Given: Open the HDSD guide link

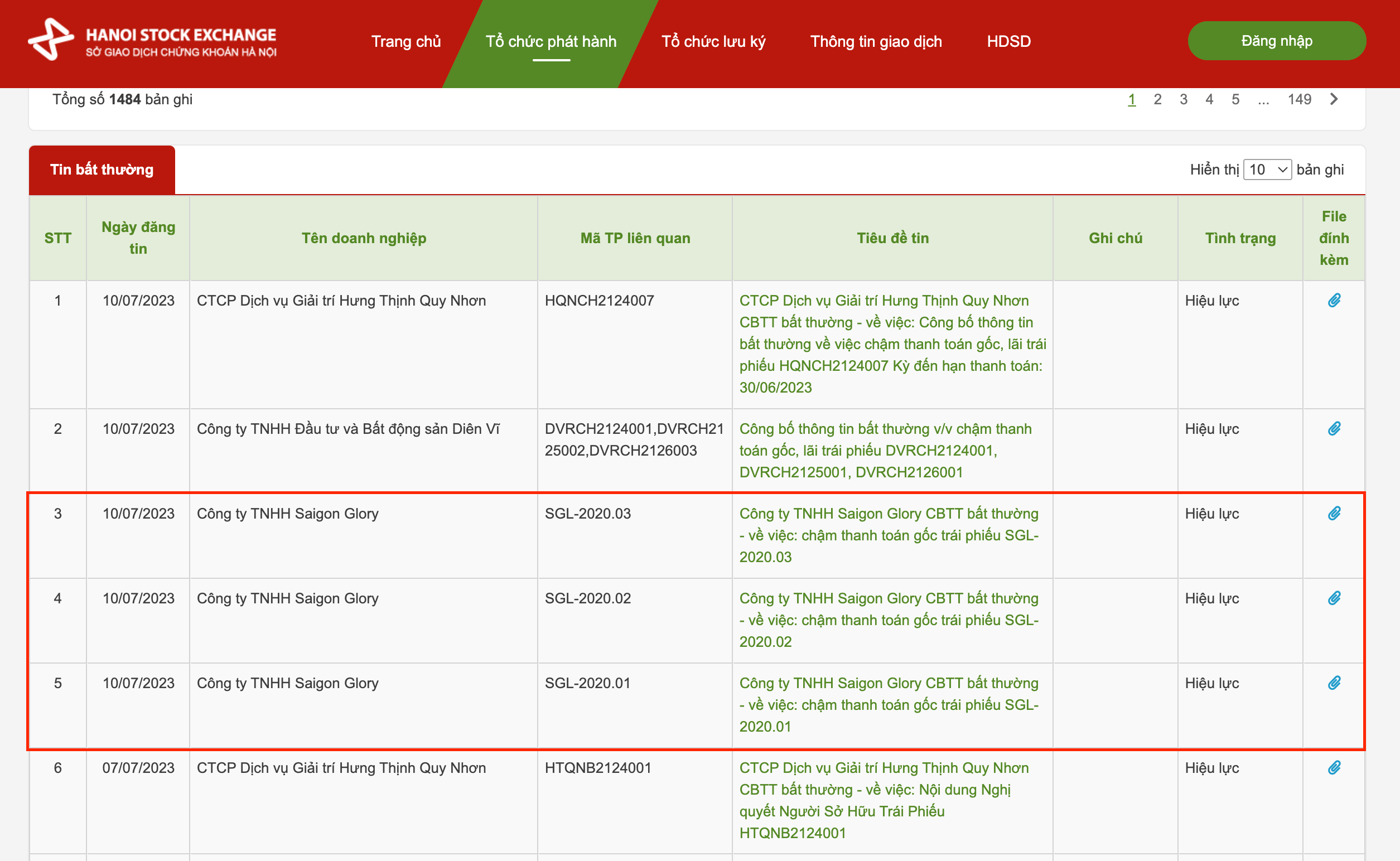Looking at the screenshot, I should 1008,42.
